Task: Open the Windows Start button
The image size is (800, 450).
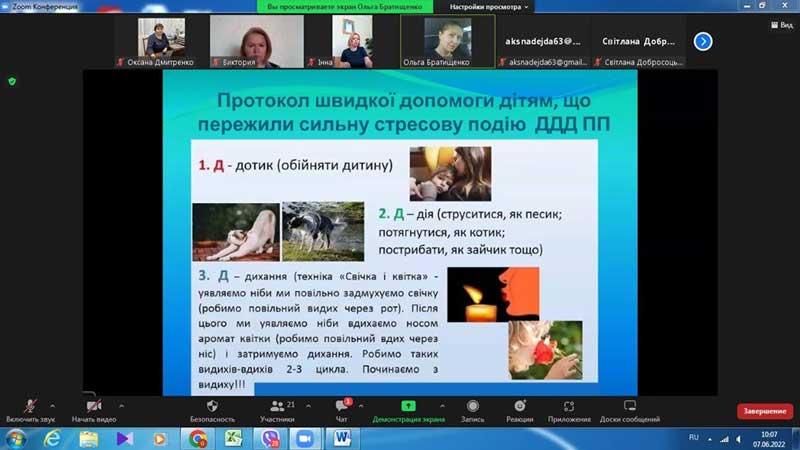Action: click(16, 439)
